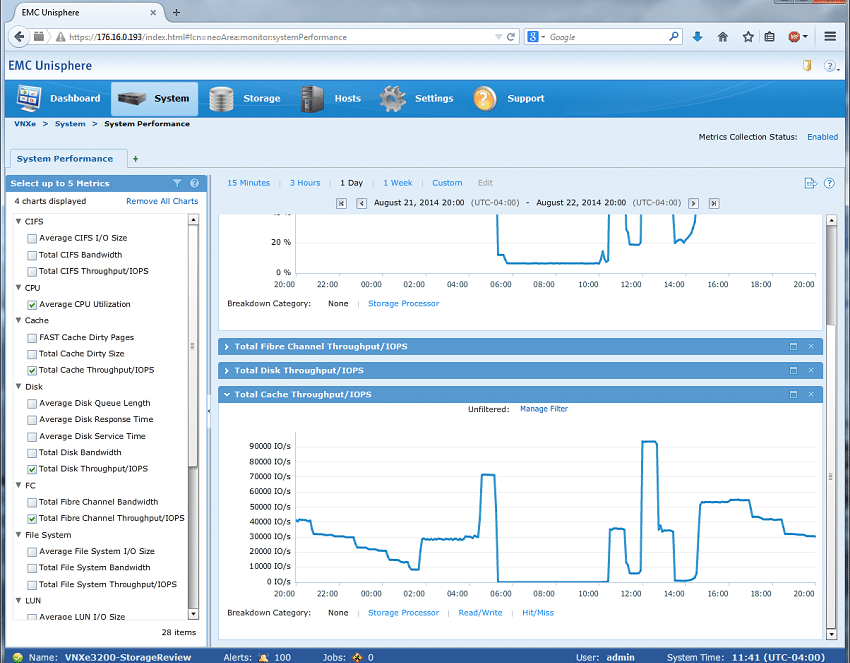Expand Total Disk Throughput/IOPS chart panel
Viewport: 850px width, 663px height.
[227, 370]
